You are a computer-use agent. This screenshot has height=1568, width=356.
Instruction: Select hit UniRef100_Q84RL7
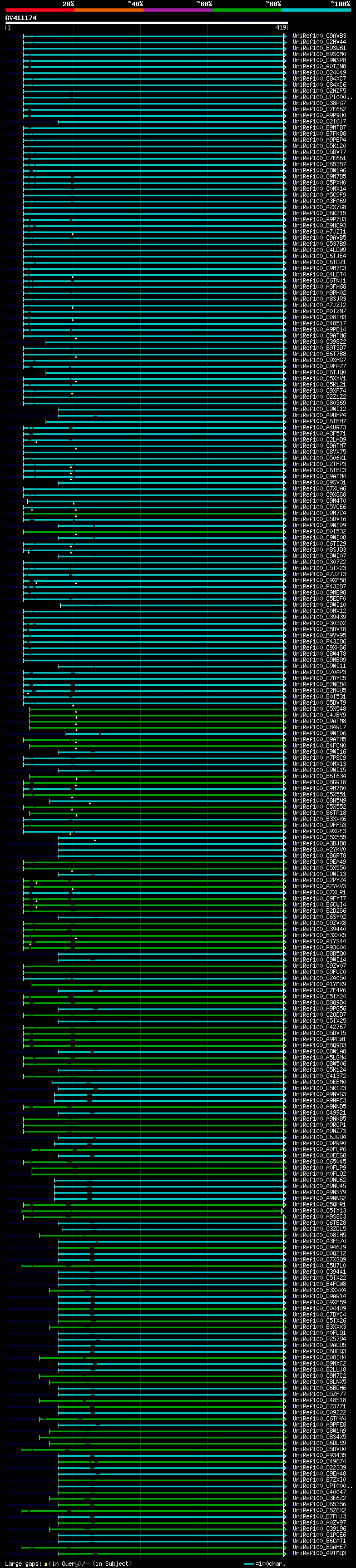point(319,728)
